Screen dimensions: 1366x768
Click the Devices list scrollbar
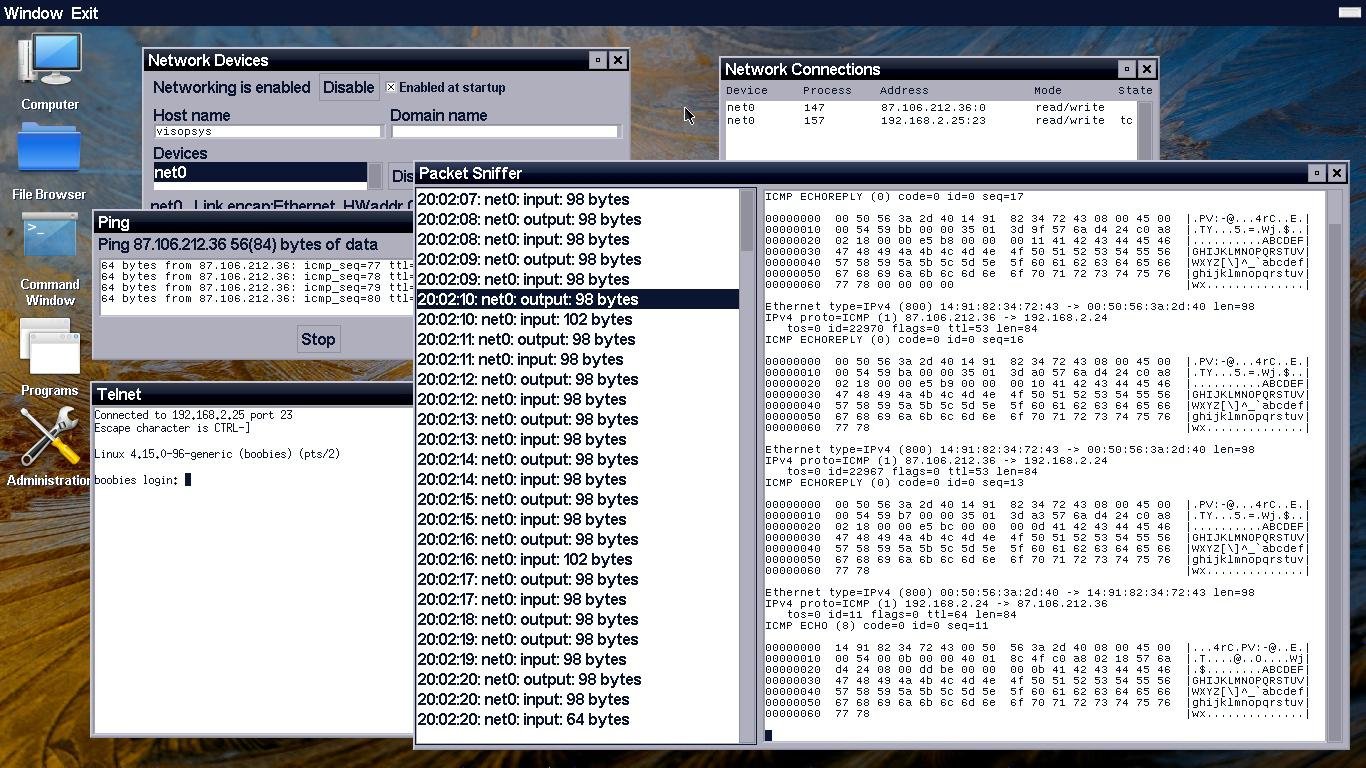tap(375, 175)
